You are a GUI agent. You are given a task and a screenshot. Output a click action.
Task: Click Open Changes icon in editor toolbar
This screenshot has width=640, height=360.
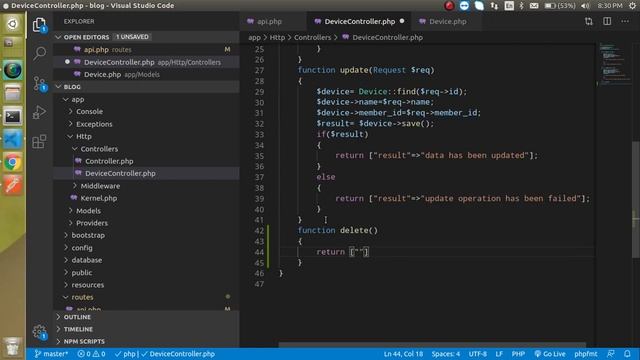[x=589, y=21]
